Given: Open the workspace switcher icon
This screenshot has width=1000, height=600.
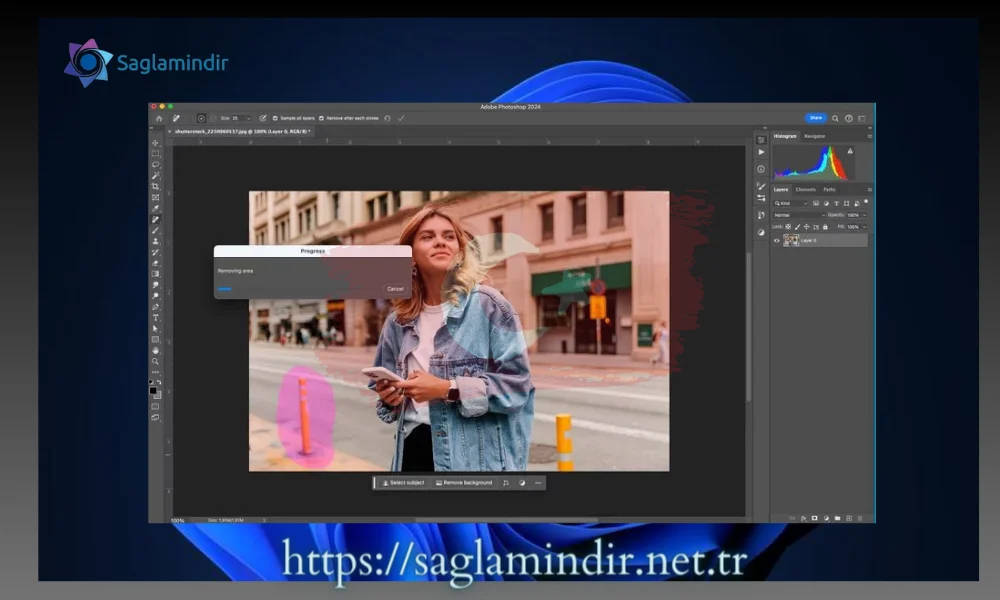Looking at the screenshot, I should pyautogui.click(x=862, y=118).
